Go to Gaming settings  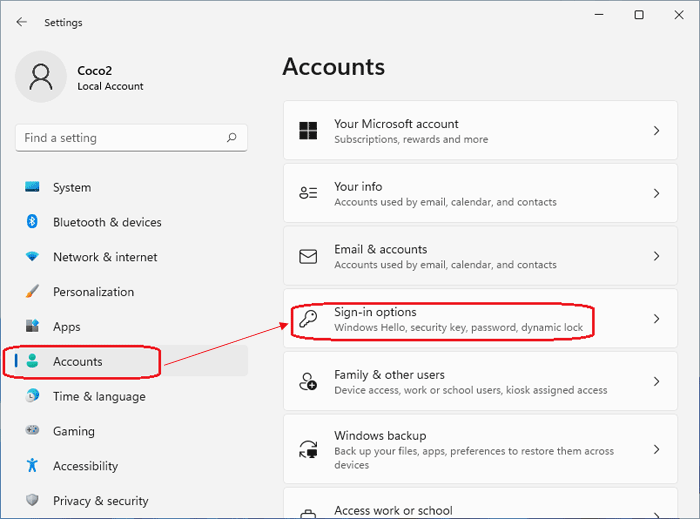pos(131,431)
